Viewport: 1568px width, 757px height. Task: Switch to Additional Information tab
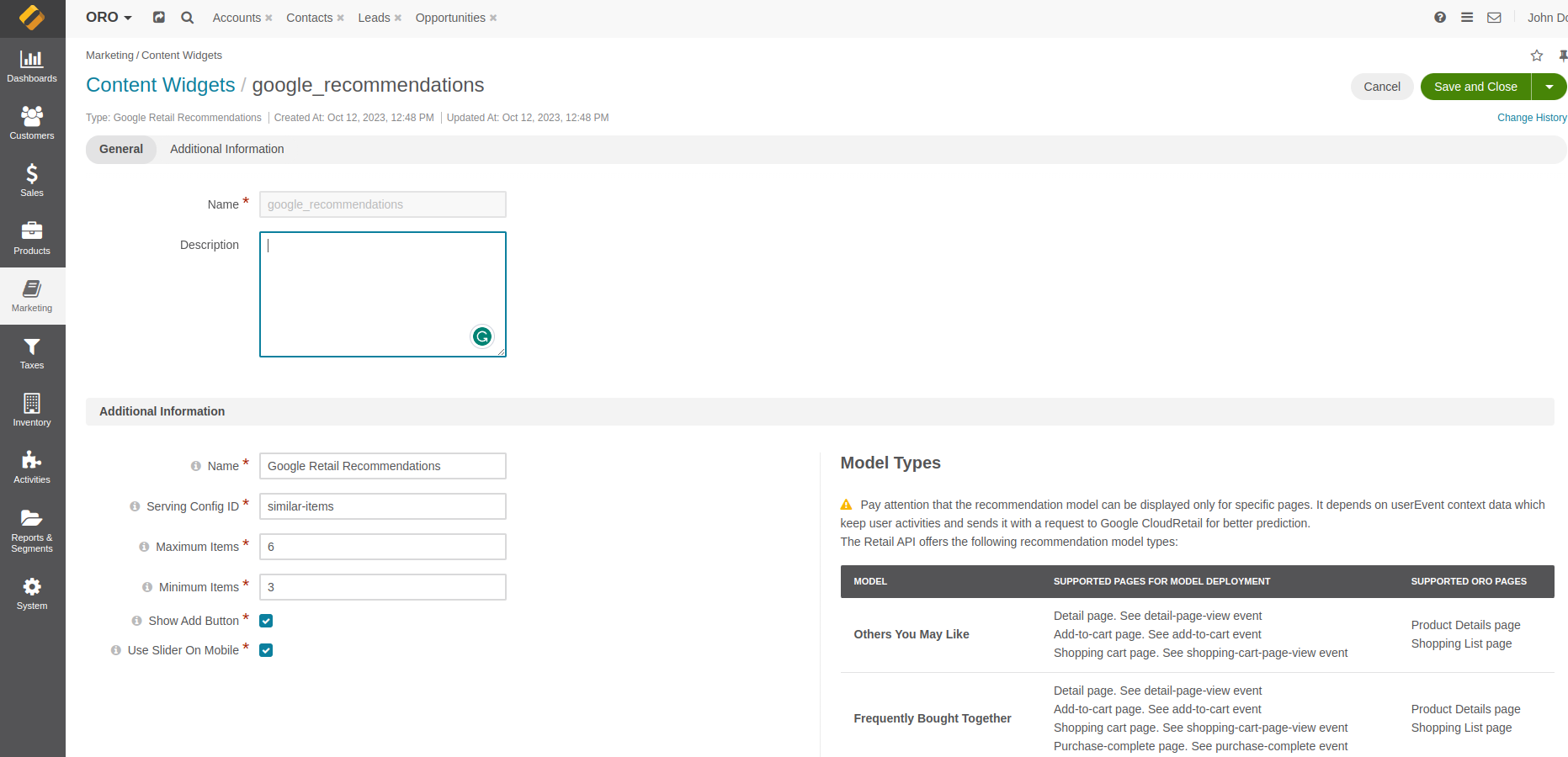pyautogui.click(x=227, y=149)
